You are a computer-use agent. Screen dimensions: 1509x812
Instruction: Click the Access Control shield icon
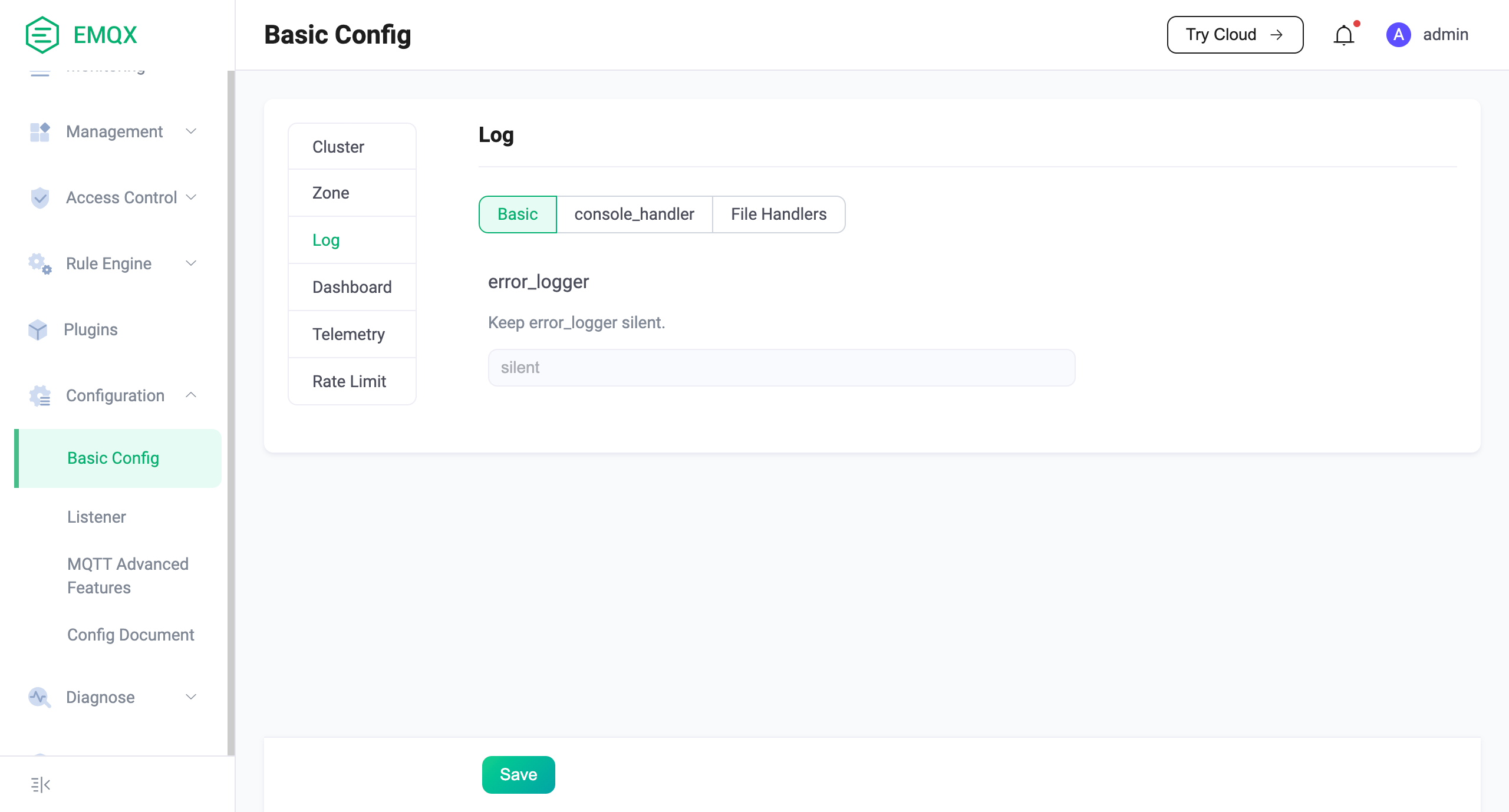[40, 197]
